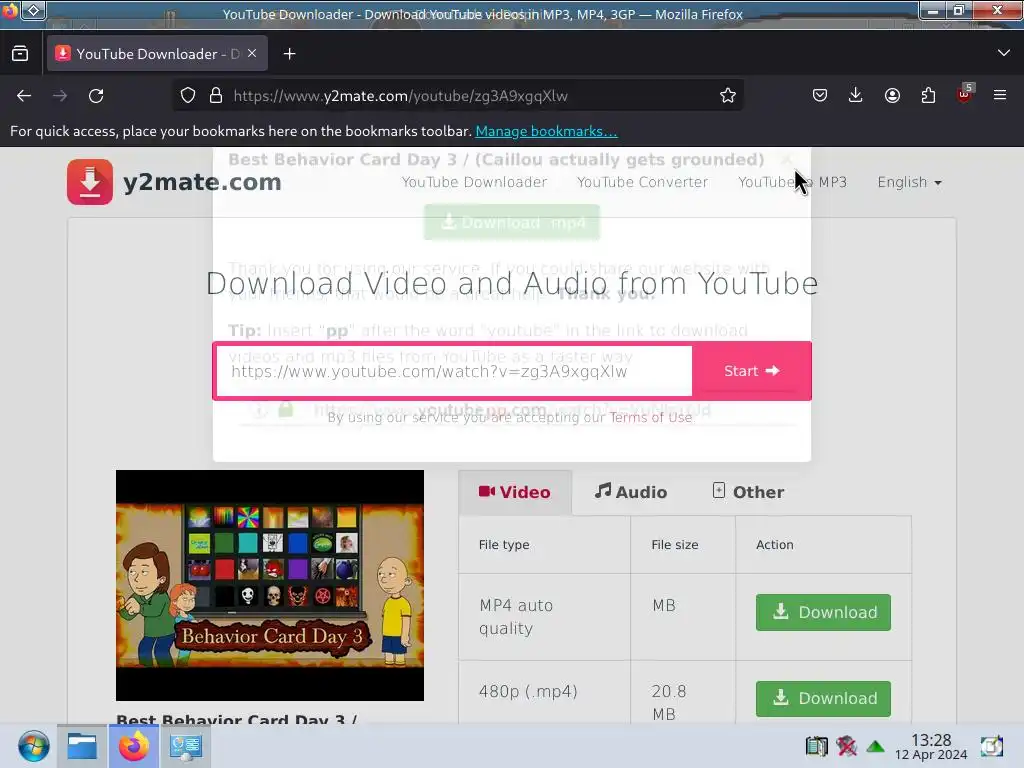Click the y2mate URL address bar
This screenshot has height=768, width=1024.
click(x=457, y=96)
